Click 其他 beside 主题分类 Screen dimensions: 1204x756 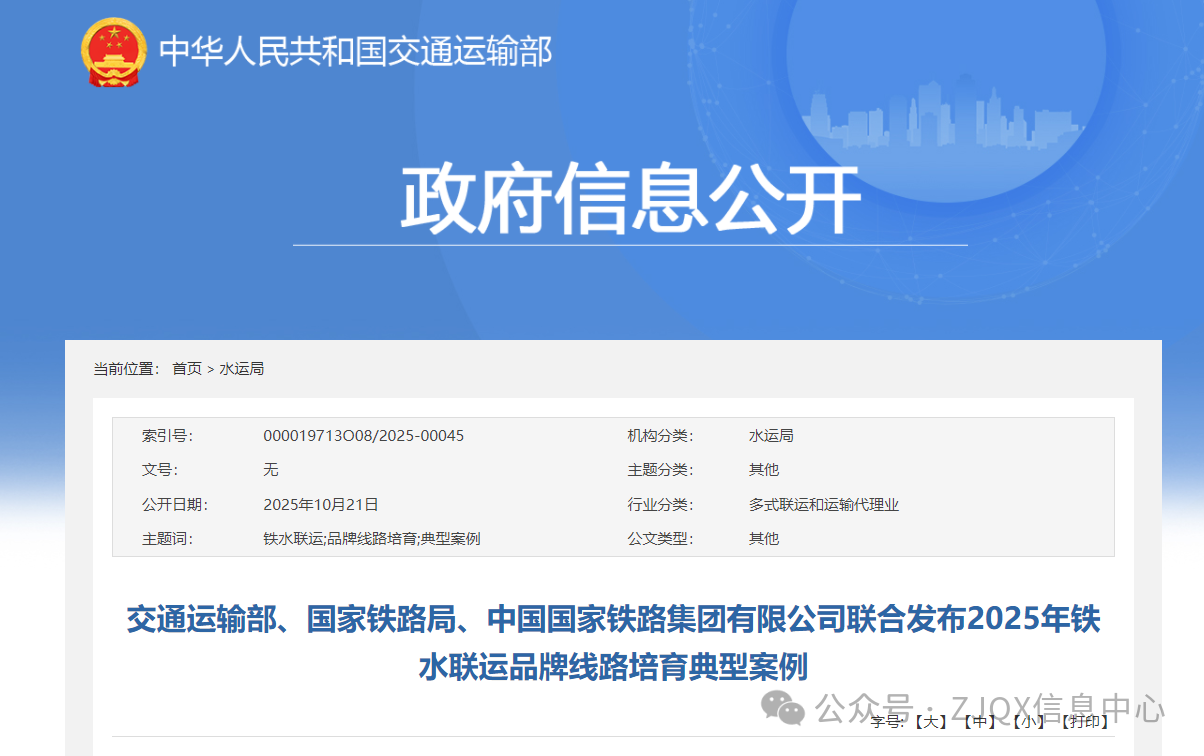pos(764,470)
